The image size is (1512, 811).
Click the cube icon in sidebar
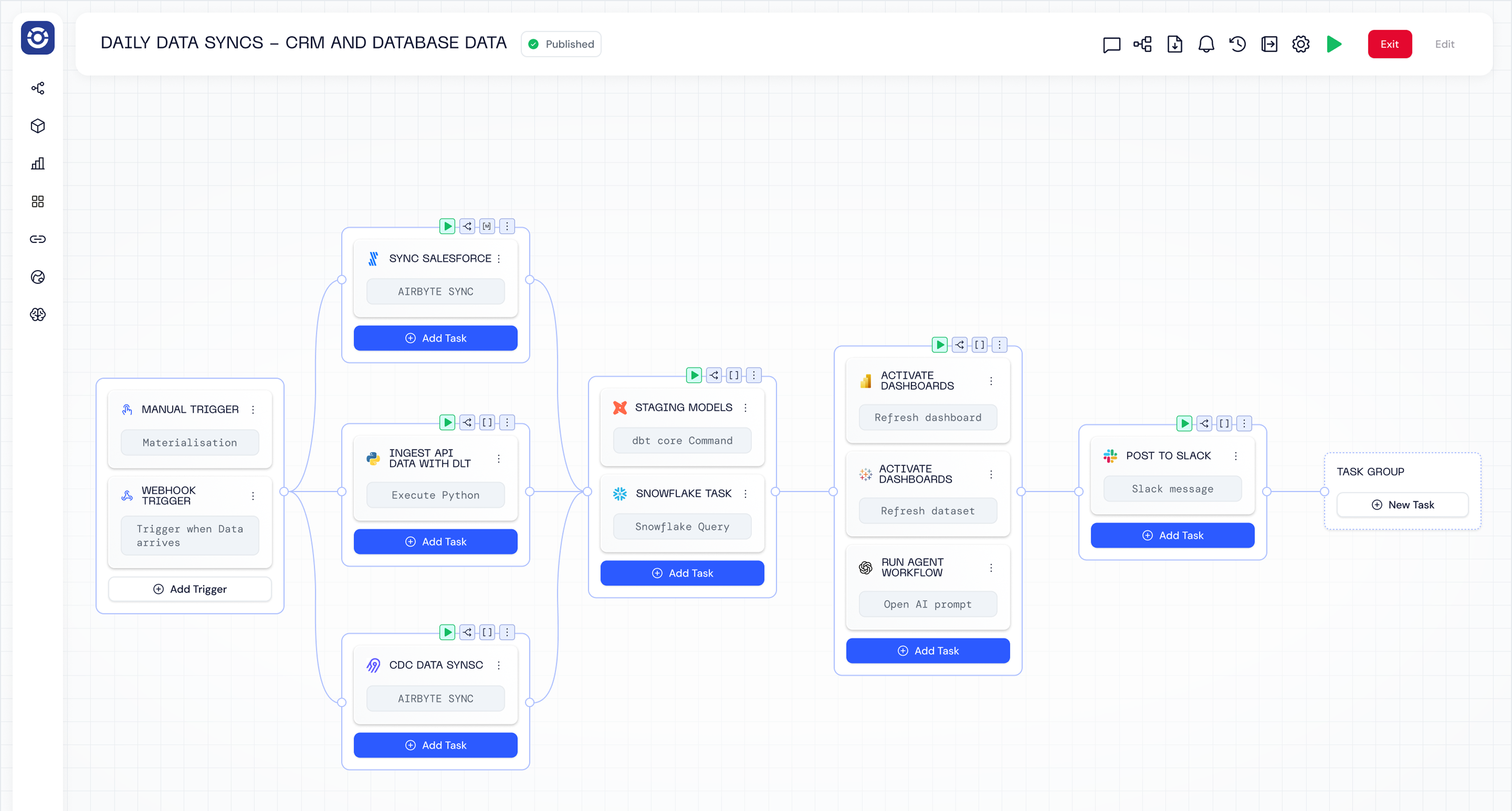pyautogui.click(x=37, y=126)
